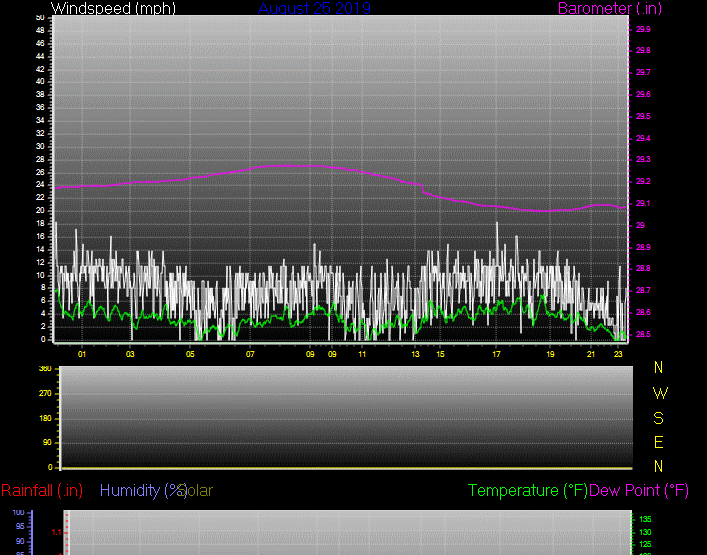
Task: Click the 29.4 barometer axis value
Action: [643, 138]
